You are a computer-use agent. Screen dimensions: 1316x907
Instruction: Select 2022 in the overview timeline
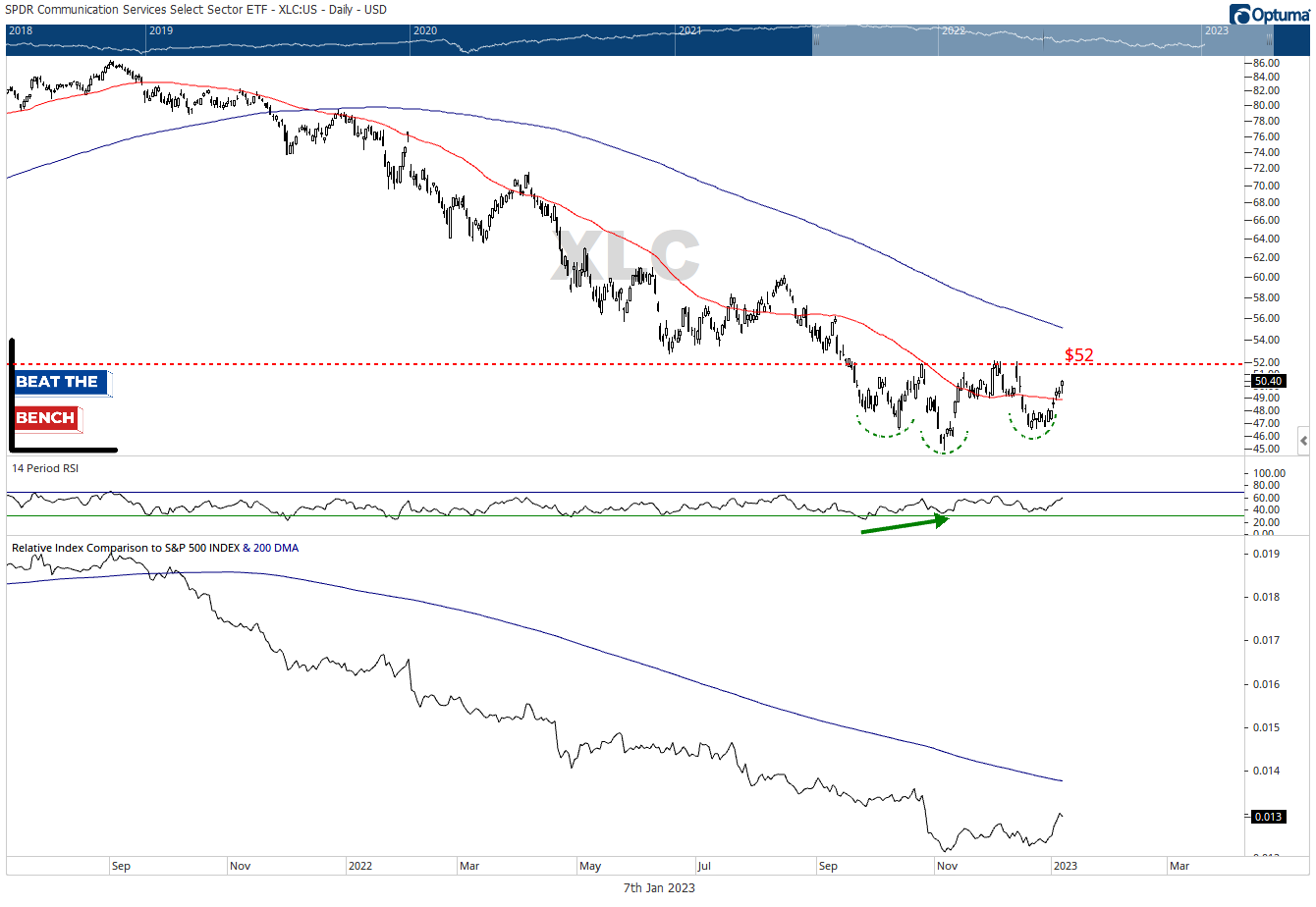[954, 30]
